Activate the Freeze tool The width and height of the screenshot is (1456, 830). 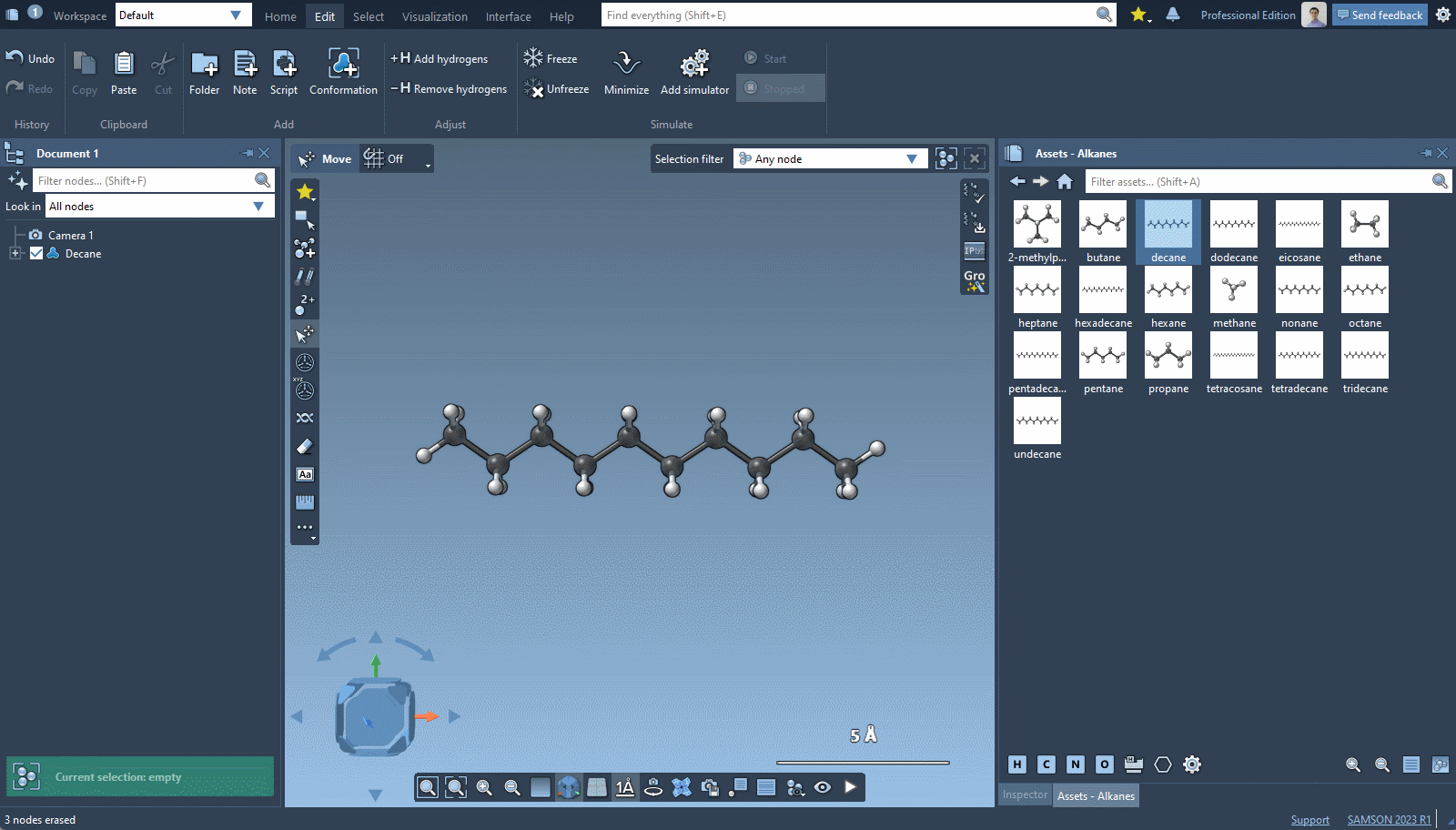(551, 57)
